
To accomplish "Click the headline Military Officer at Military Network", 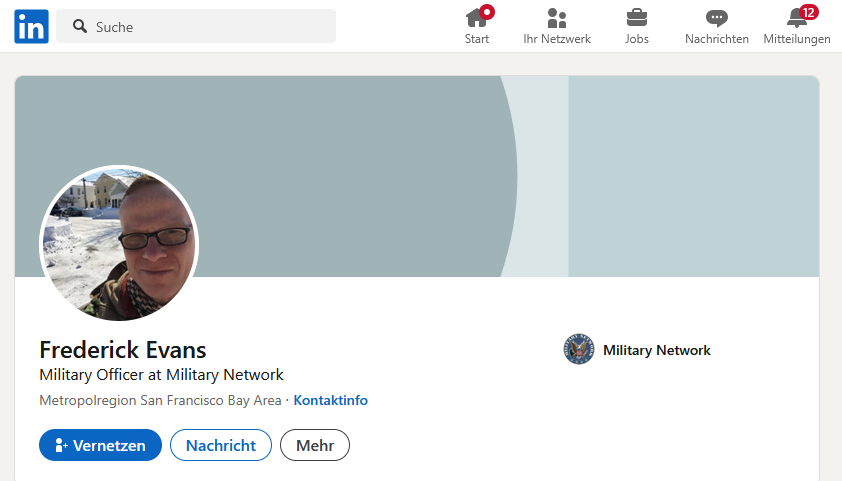I will coord(161,375).
